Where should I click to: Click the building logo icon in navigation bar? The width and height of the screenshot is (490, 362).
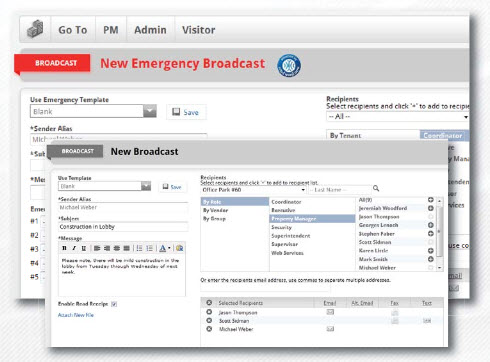[x=35, y=29]
